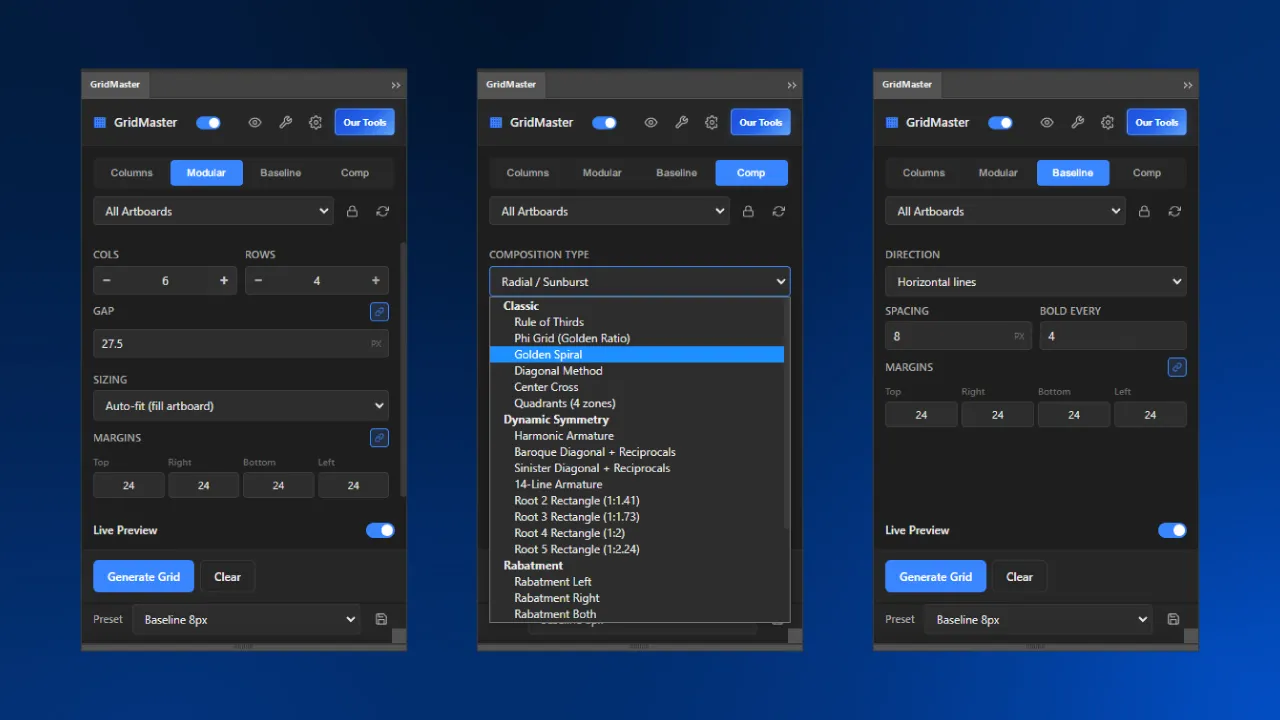Switch to Modular tab in middle panel

point(602,173)
